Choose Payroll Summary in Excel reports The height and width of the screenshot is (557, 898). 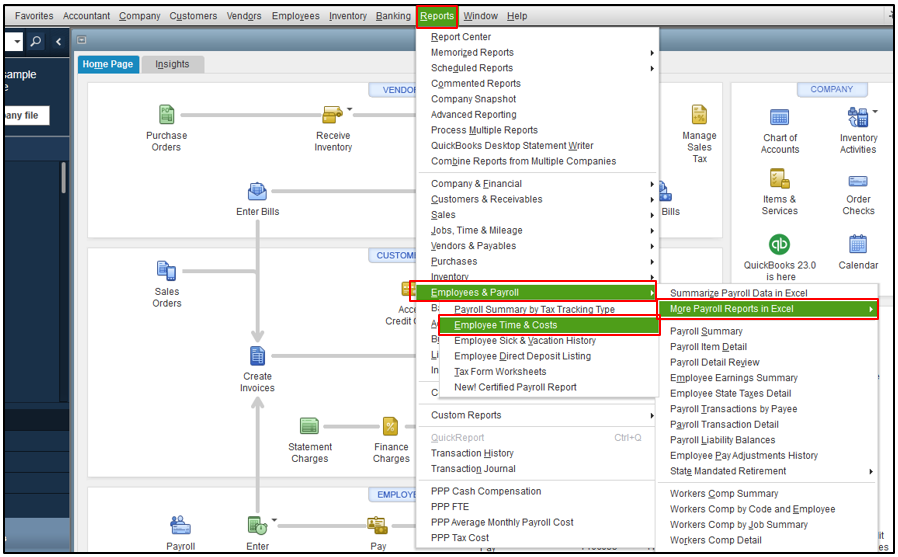(x=706, y=331)
